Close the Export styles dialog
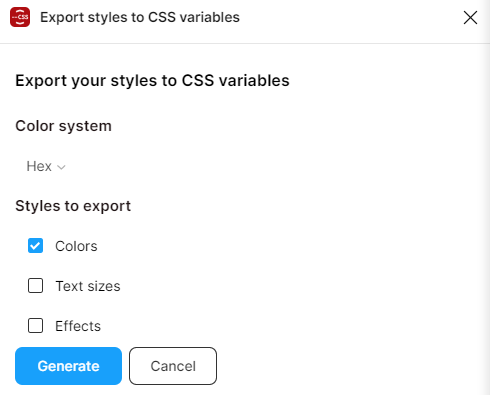This screenshot has height=395, width=490. pos(470,17)
